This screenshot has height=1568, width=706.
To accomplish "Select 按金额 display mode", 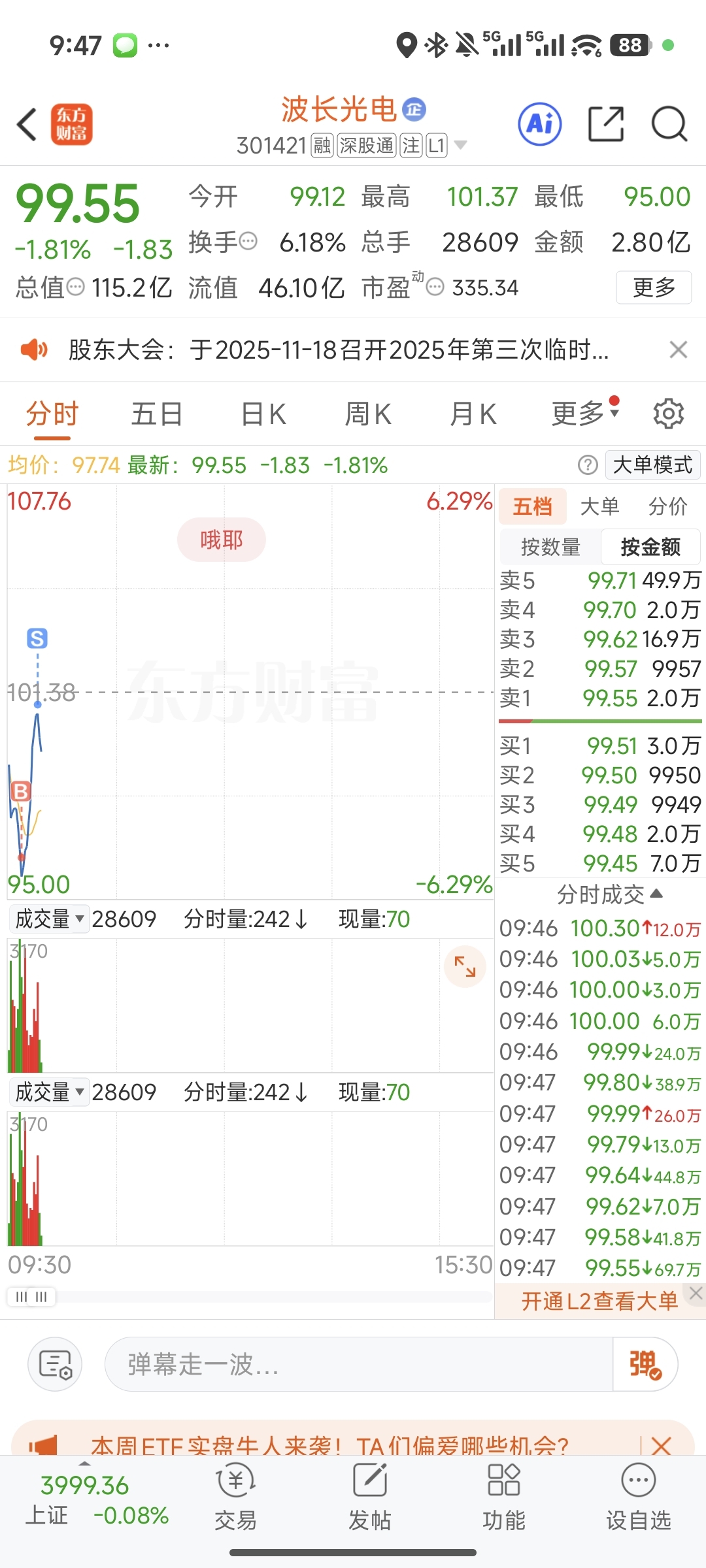I will click(650, 547).
